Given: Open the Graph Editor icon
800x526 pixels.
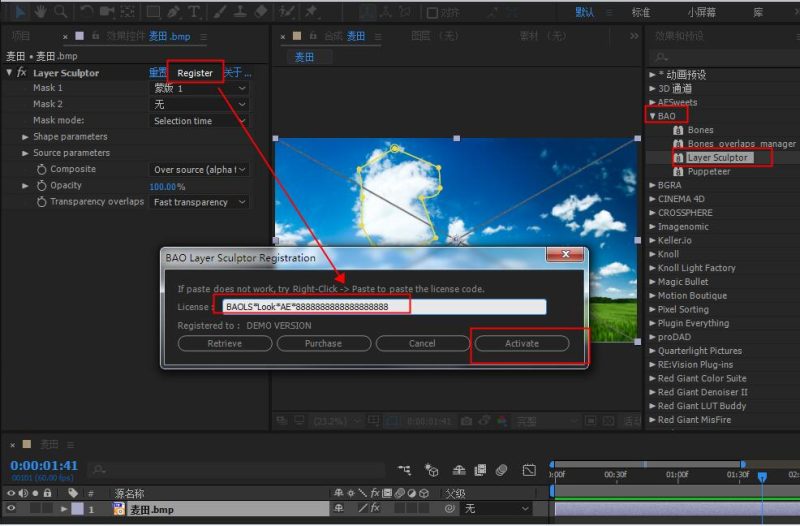Looking at the screenshot, I should (529, 470).
